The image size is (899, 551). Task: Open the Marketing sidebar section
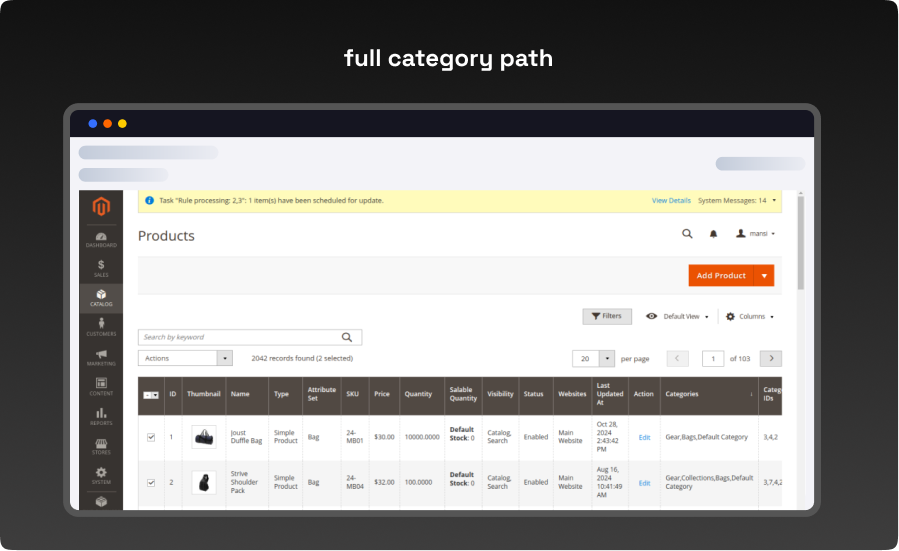coord(101,357)
